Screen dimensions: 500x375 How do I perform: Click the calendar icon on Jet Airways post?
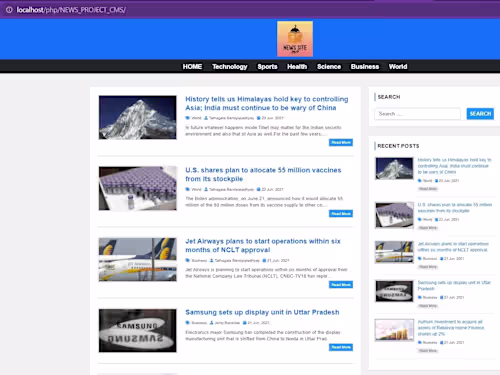pyautogui.click(x=264, y=260)
